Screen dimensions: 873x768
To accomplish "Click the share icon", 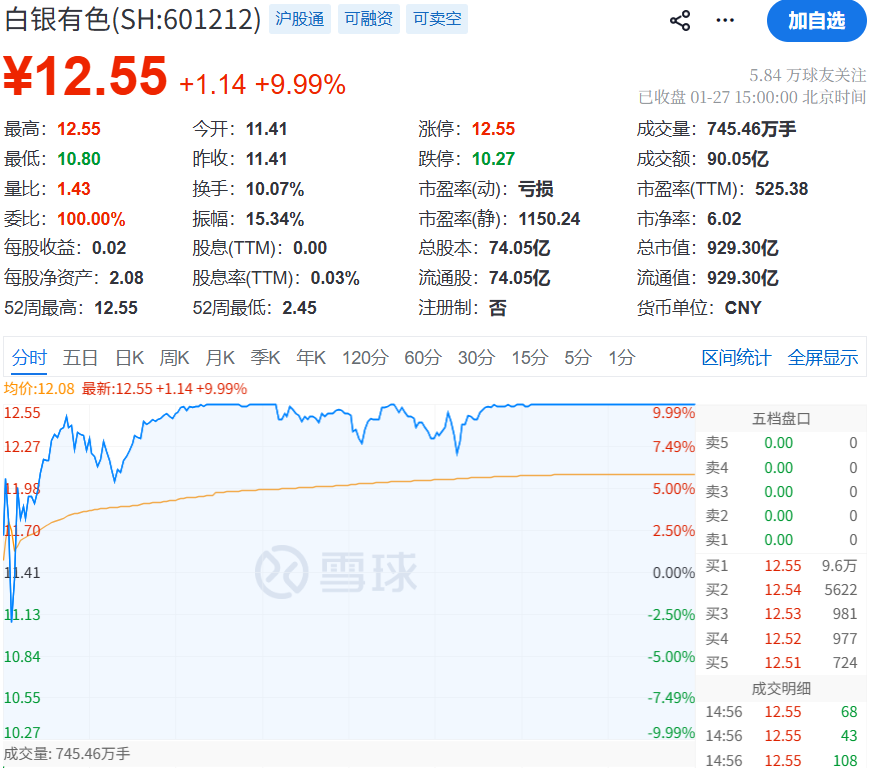I will 680,21.
